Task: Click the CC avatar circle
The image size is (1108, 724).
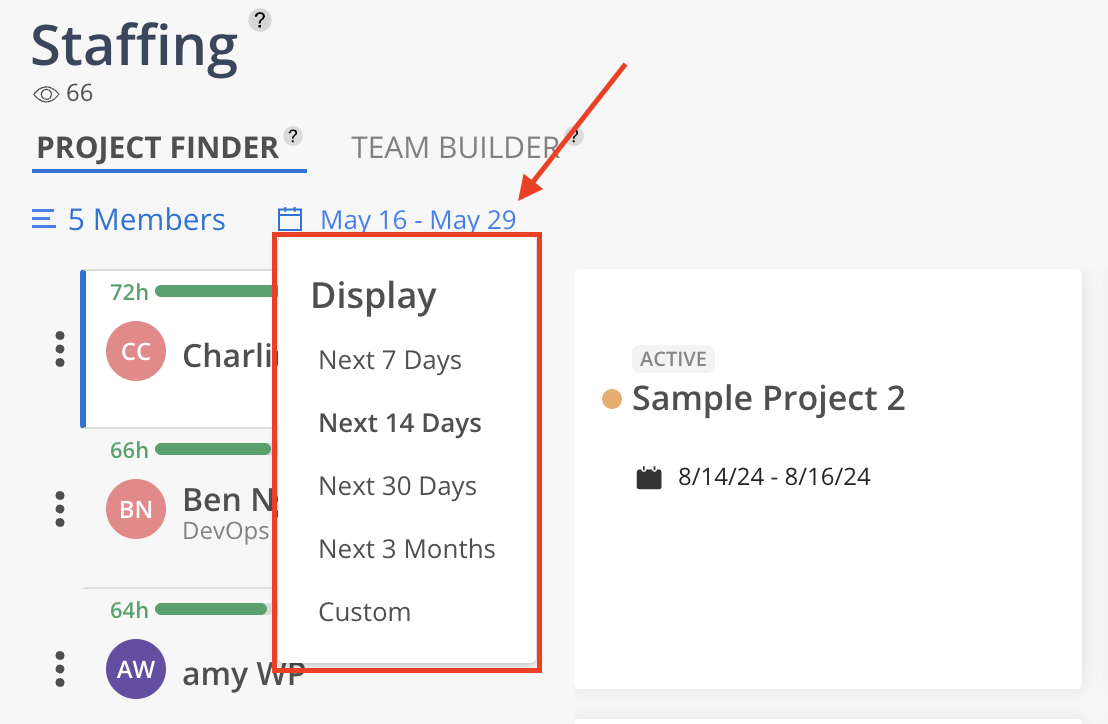Action: click(x=136, y=351)
